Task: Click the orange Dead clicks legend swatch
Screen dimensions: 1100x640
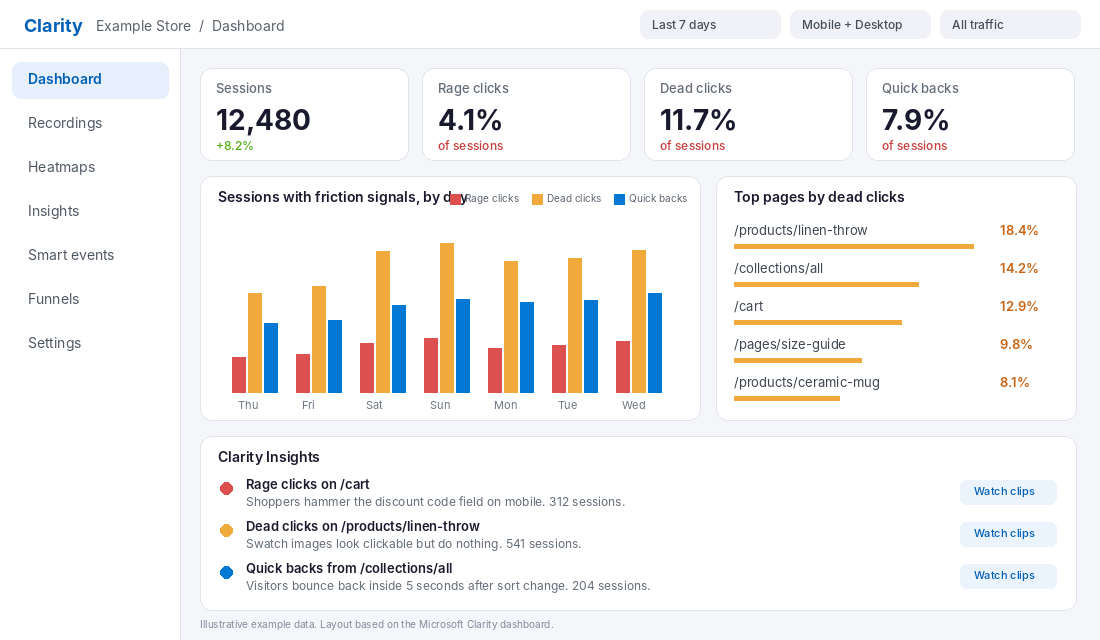Action: tap(537, 199)
